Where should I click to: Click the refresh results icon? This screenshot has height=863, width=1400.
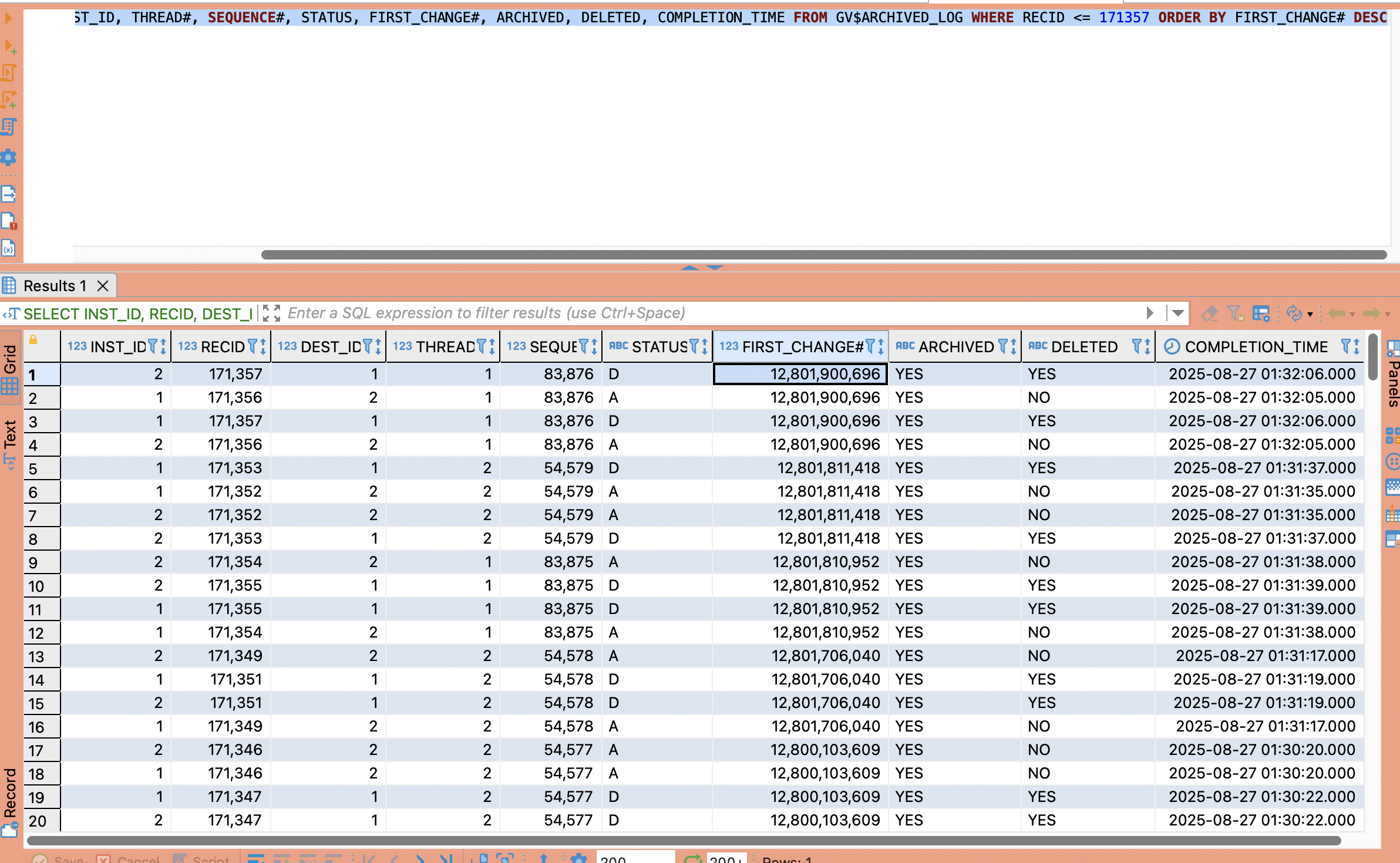pos(1293,313)
